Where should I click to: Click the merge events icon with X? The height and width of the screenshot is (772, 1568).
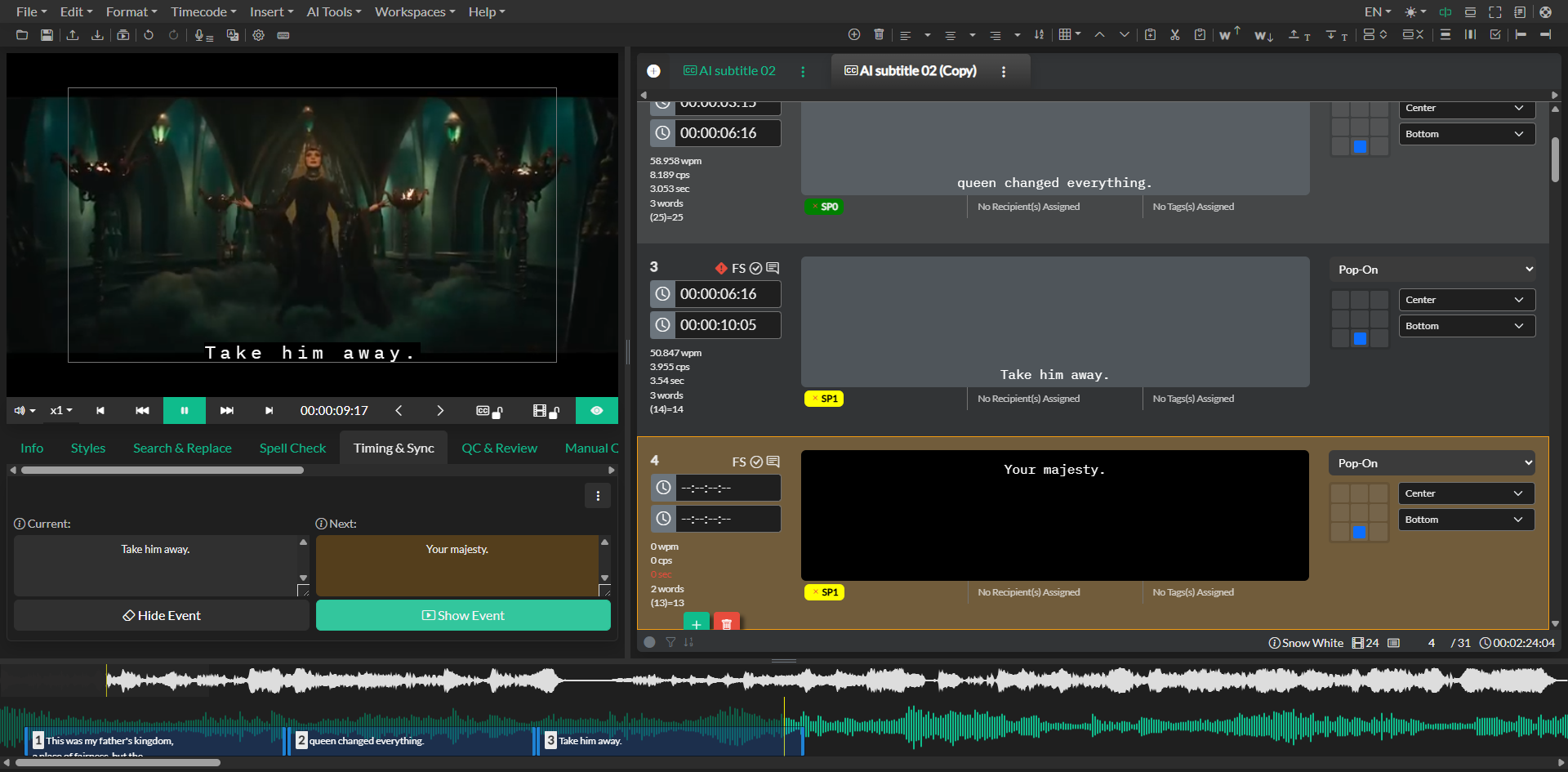coord(1413,34)
